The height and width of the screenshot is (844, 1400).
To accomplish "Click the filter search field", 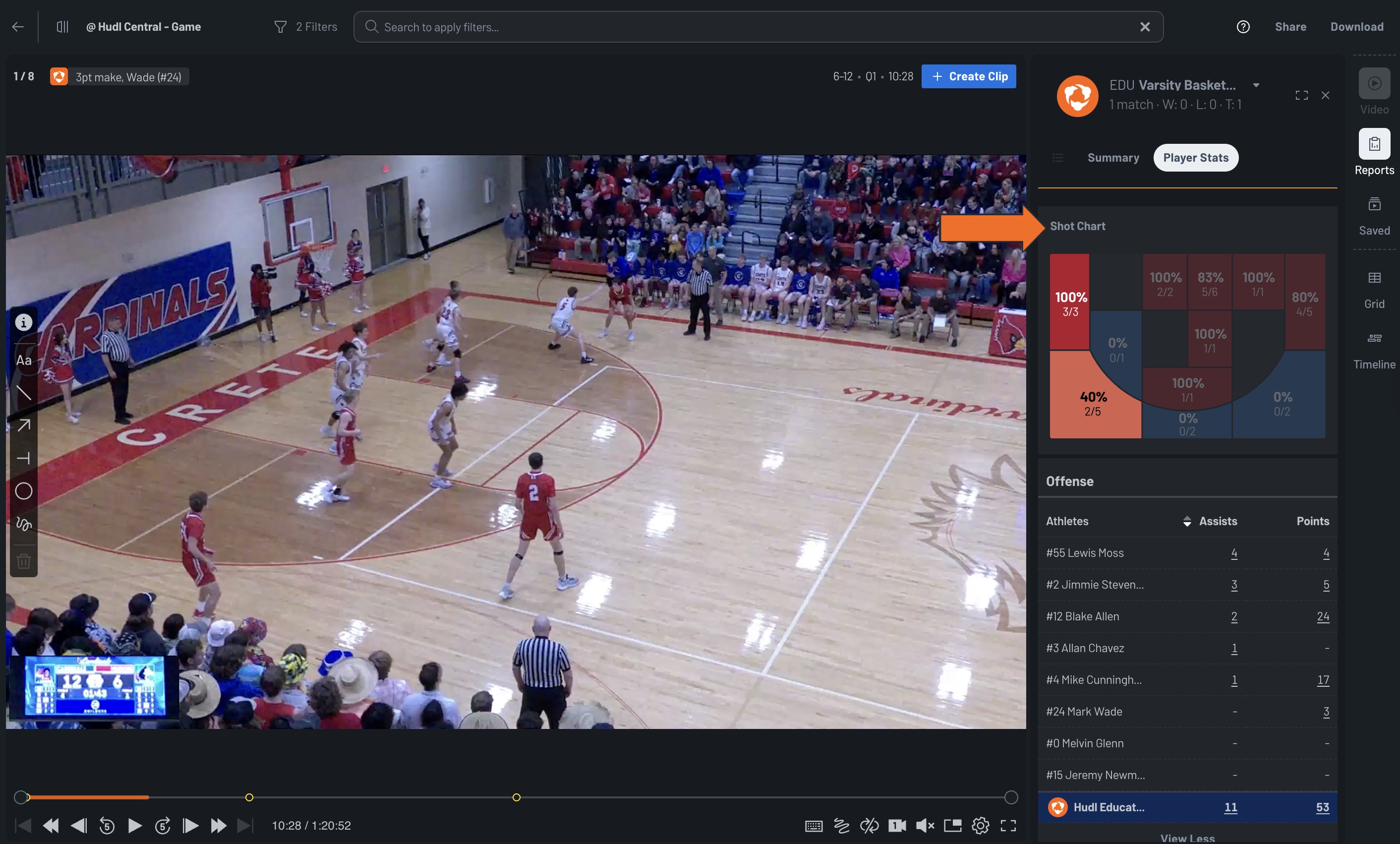I will click(758, 27).
